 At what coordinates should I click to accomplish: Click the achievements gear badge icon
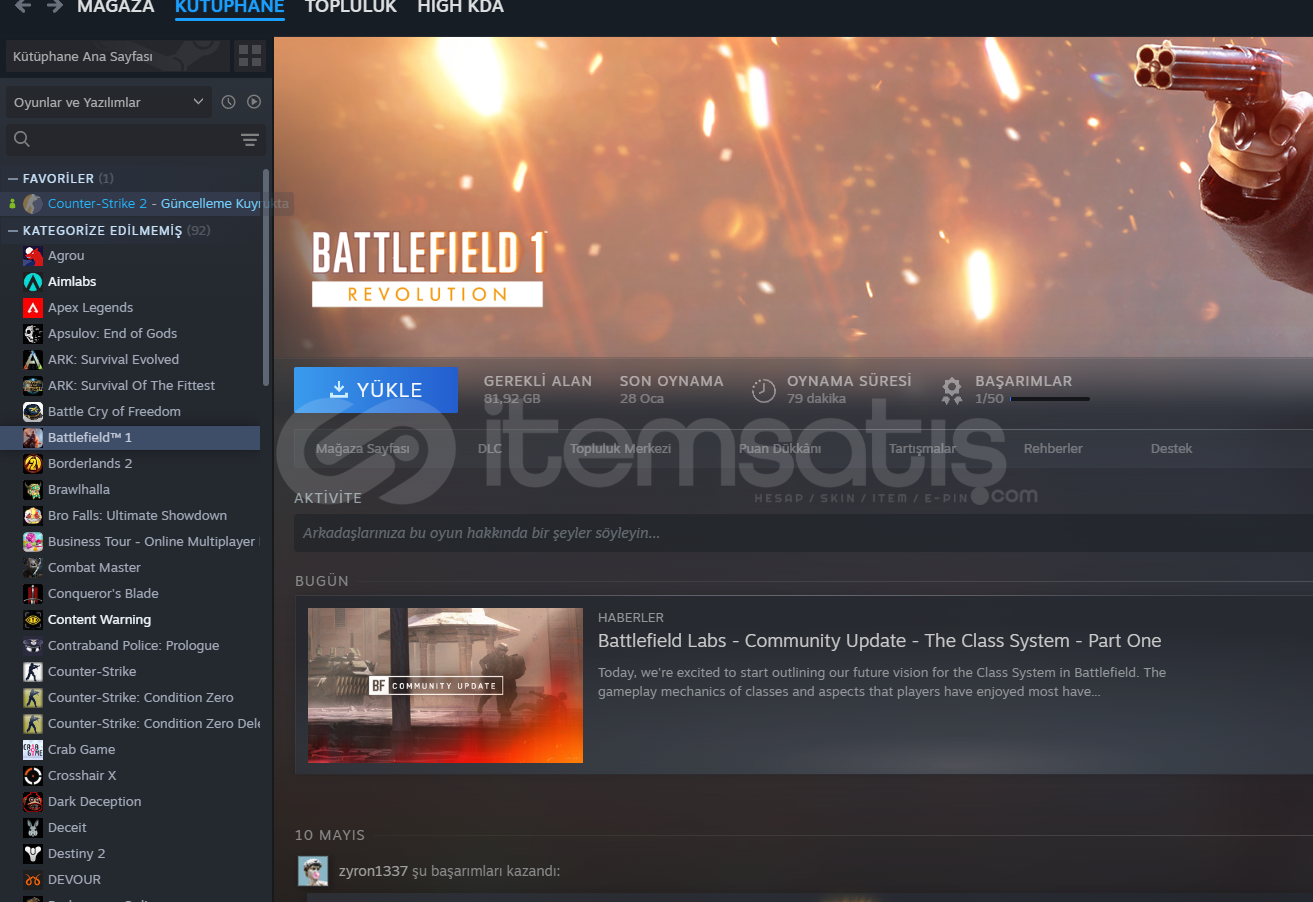[x=952, y=389]
